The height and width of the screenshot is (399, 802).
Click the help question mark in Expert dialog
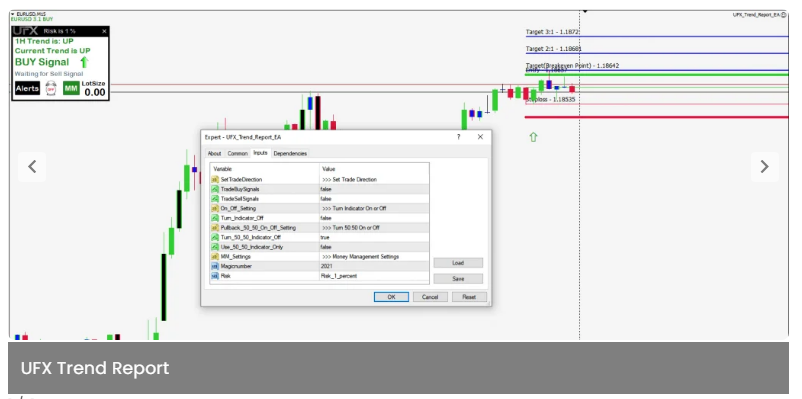coord(458,137)
